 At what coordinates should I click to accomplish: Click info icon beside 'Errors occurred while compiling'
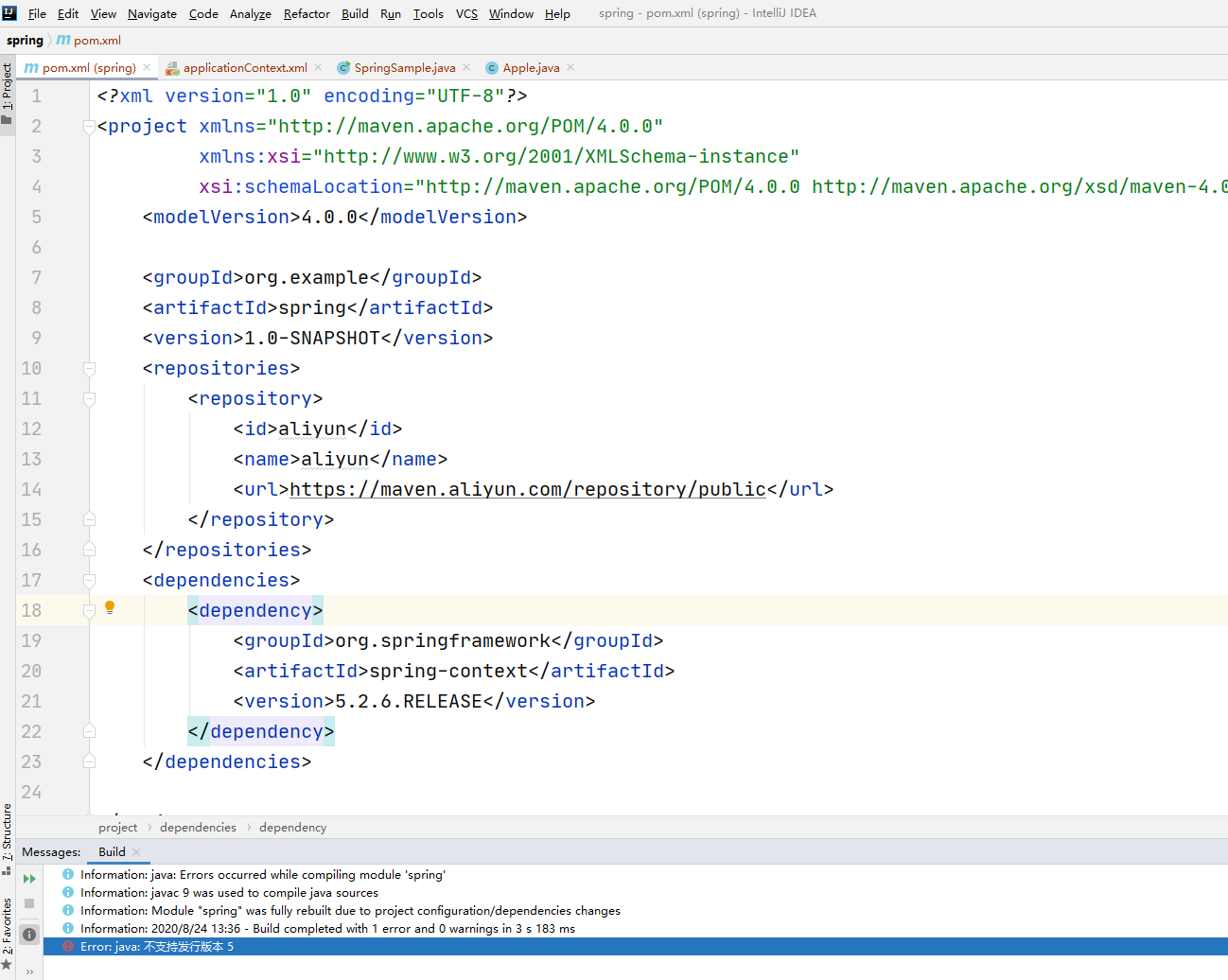coord(68,874)
